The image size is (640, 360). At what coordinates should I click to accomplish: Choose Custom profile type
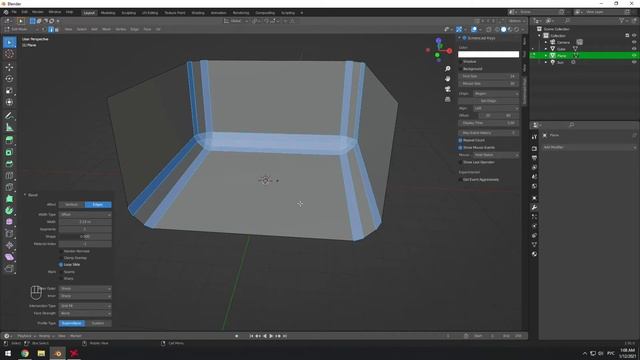[x=98, y=323]
